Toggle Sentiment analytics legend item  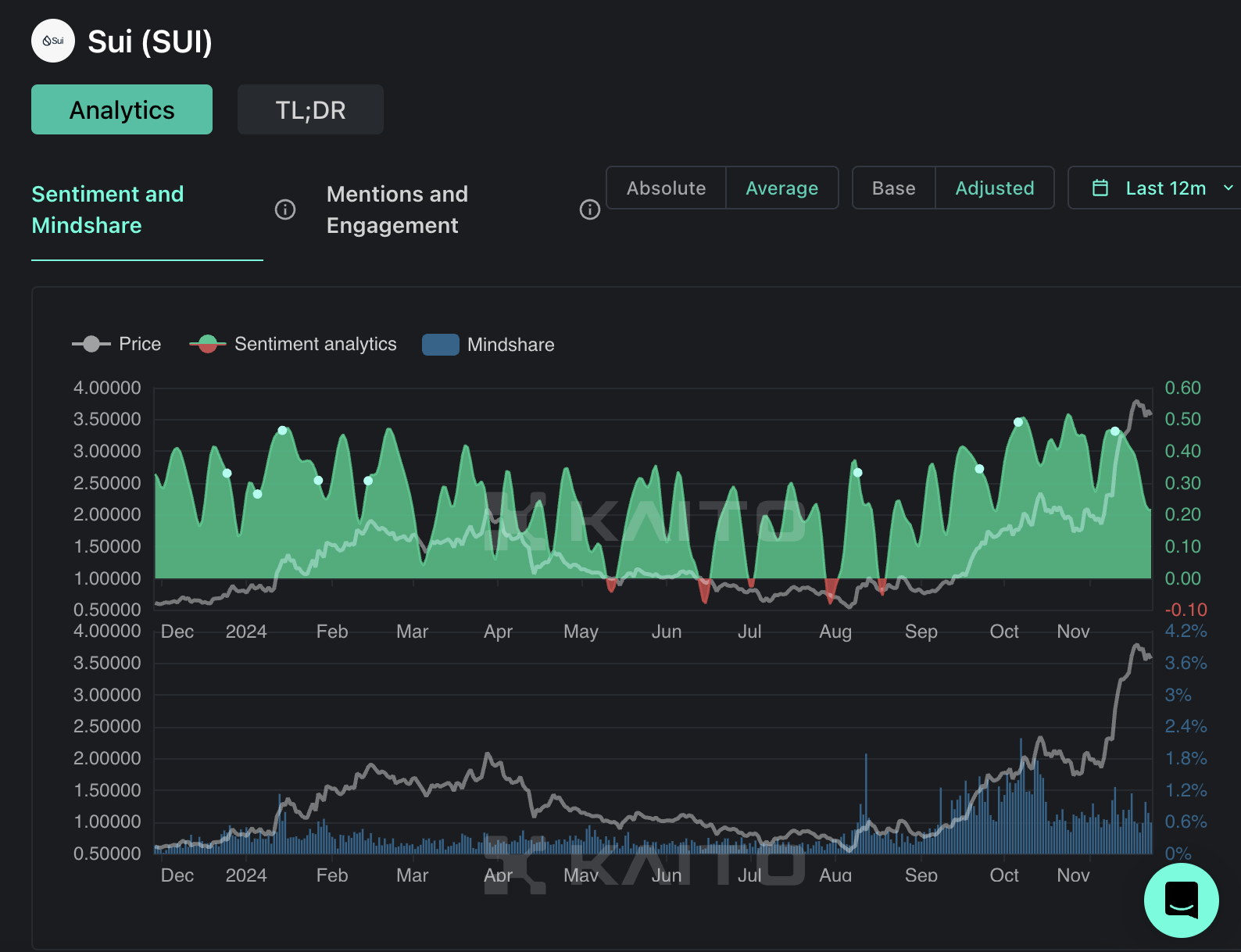[x=293, y=344]
